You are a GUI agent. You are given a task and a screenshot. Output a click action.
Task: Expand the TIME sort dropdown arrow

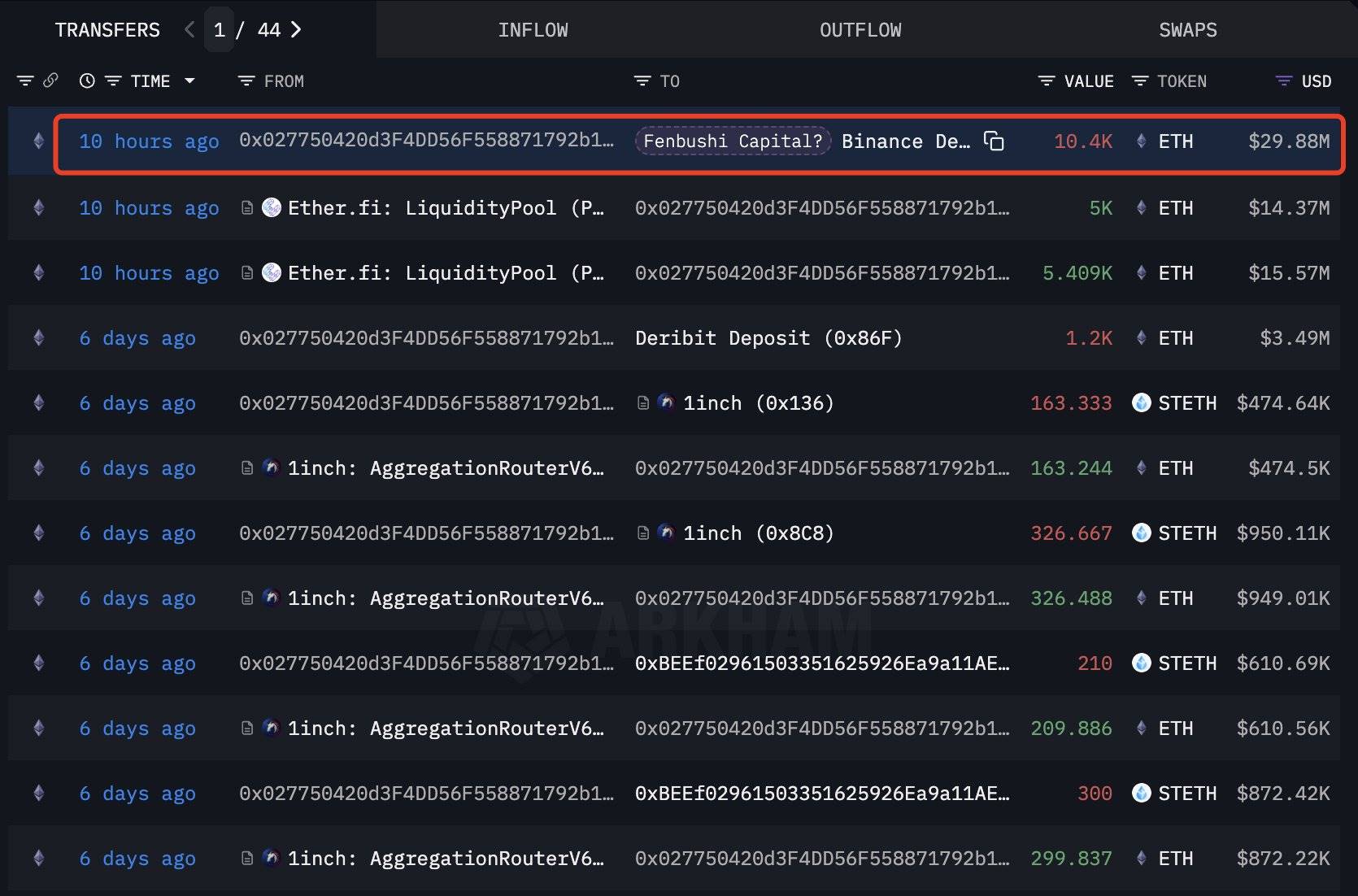[189, 80]
